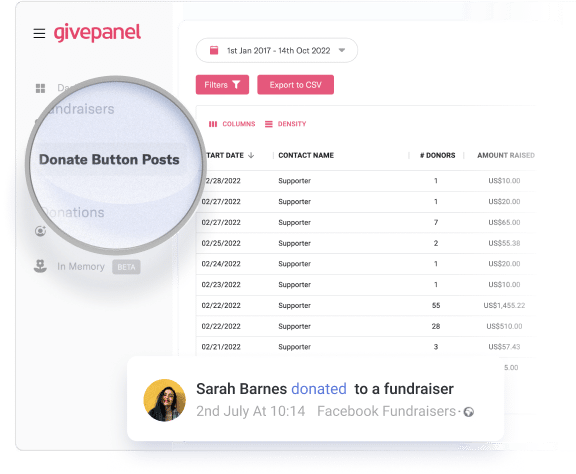
Task: Click the # Donors column header
Action: tap(438, 155)
